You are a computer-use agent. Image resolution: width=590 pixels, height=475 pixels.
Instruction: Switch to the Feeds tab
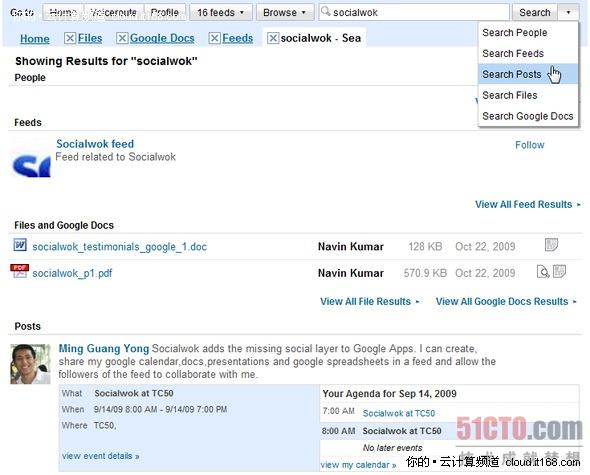(x=237, y=38)
